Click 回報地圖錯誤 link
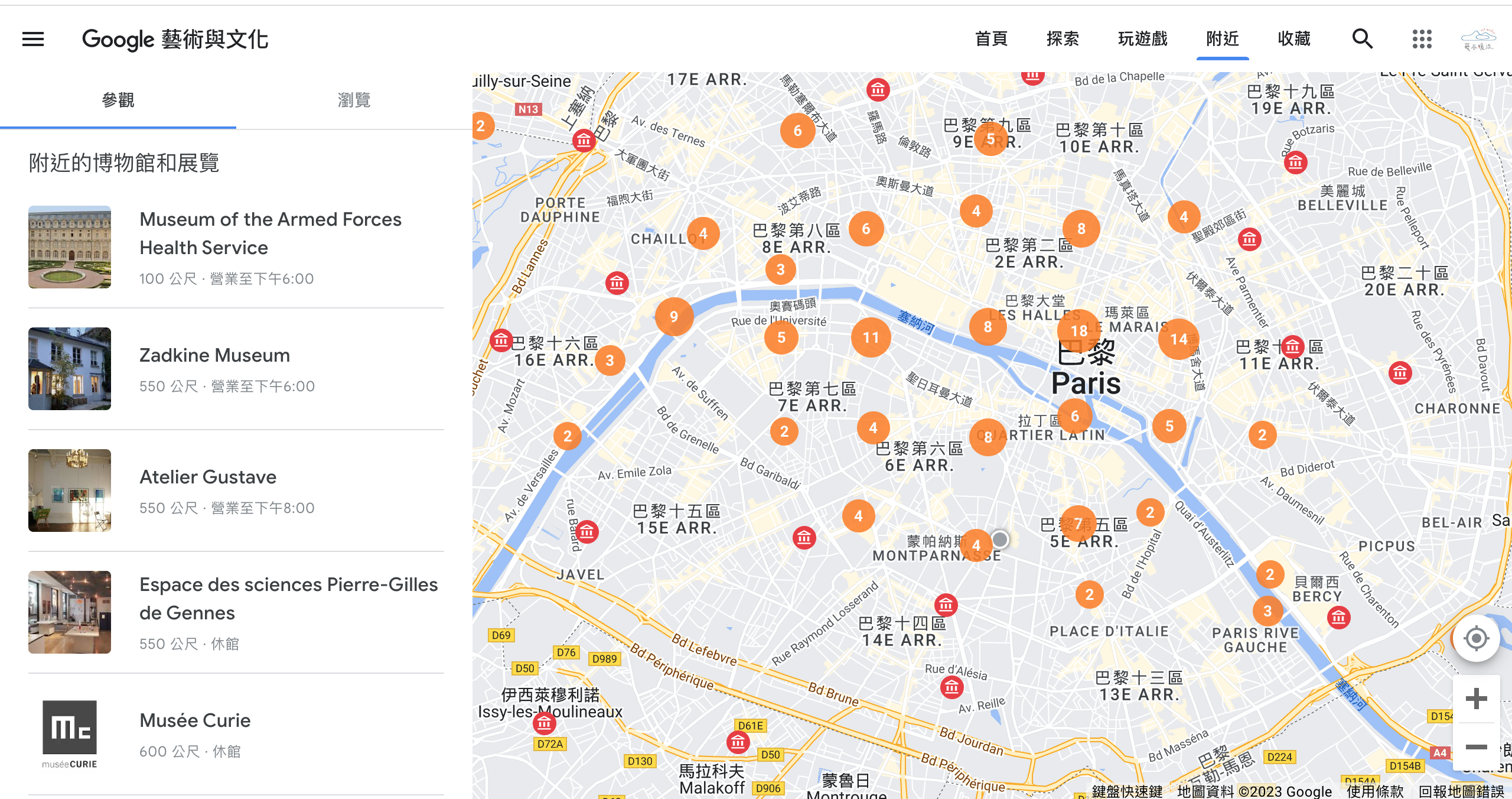This screenshot has height=799, width=1512. [1461, 791]
